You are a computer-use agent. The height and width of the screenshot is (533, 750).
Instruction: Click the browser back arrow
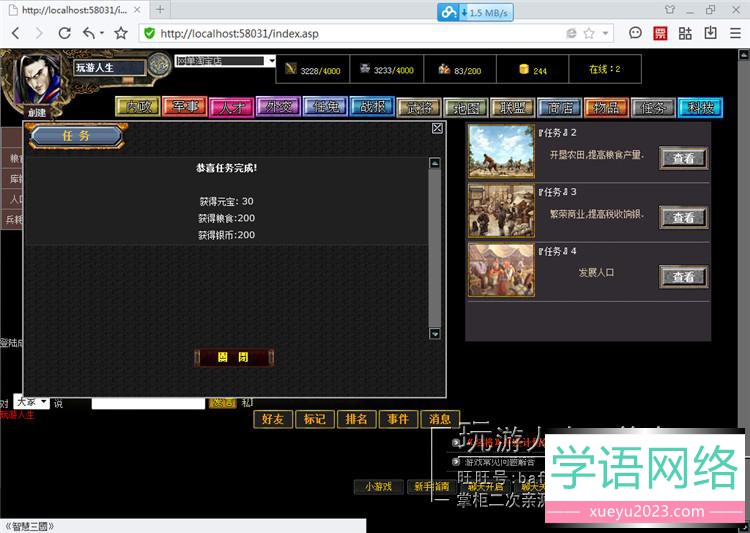(x=15, y=33)
